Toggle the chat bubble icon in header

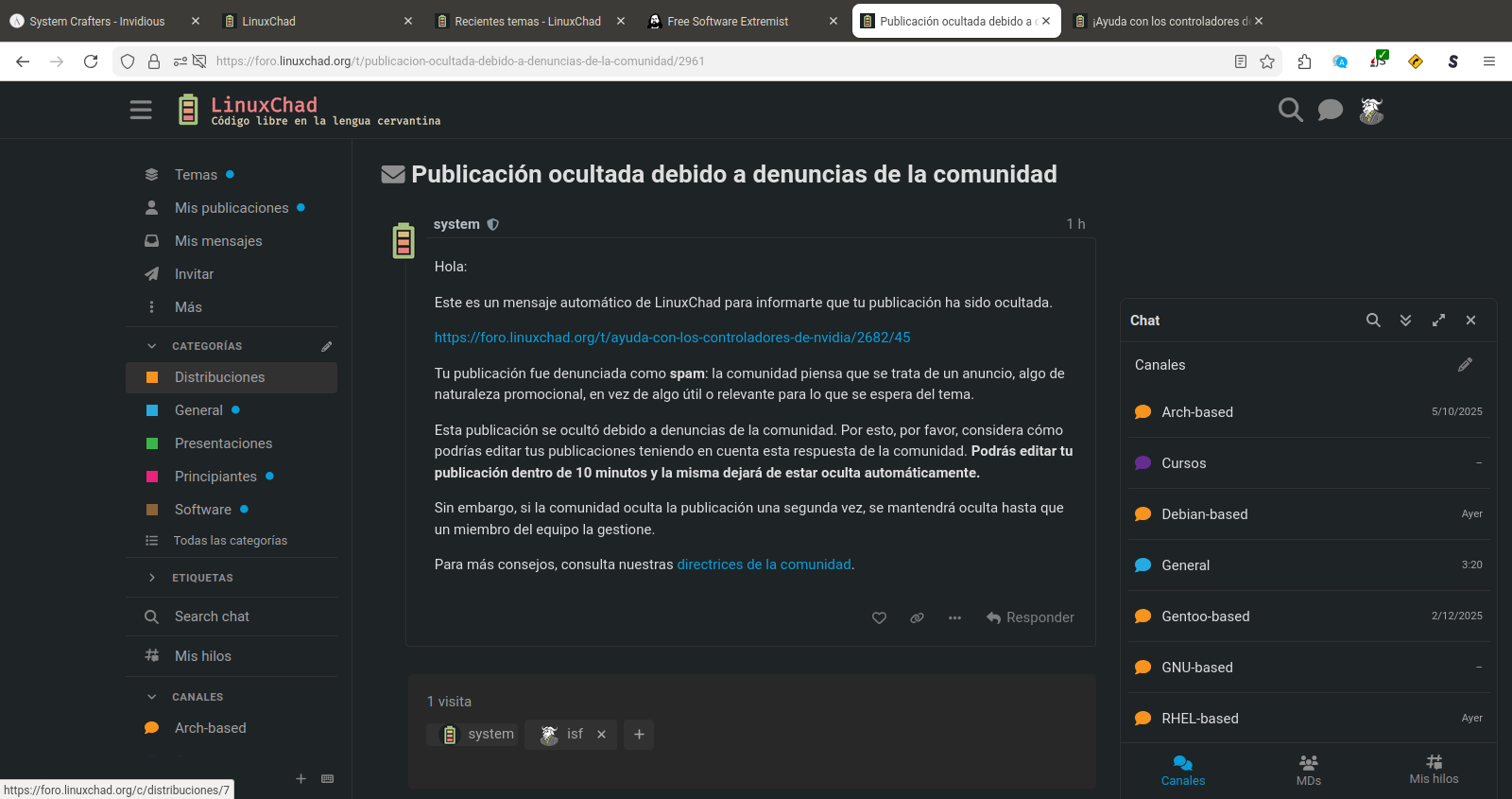tap(1331, 111)
